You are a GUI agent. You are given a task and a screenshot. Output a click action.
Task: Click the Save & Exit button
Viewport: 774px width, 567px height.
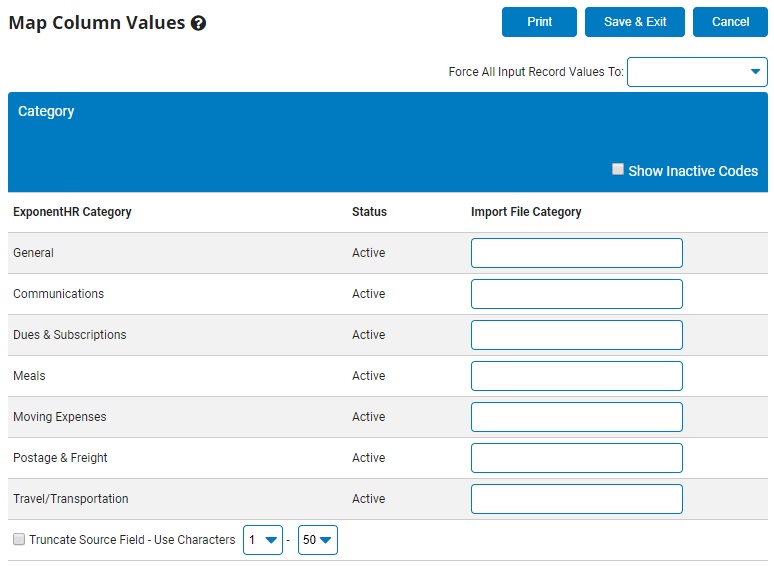[x=635, y=22]
